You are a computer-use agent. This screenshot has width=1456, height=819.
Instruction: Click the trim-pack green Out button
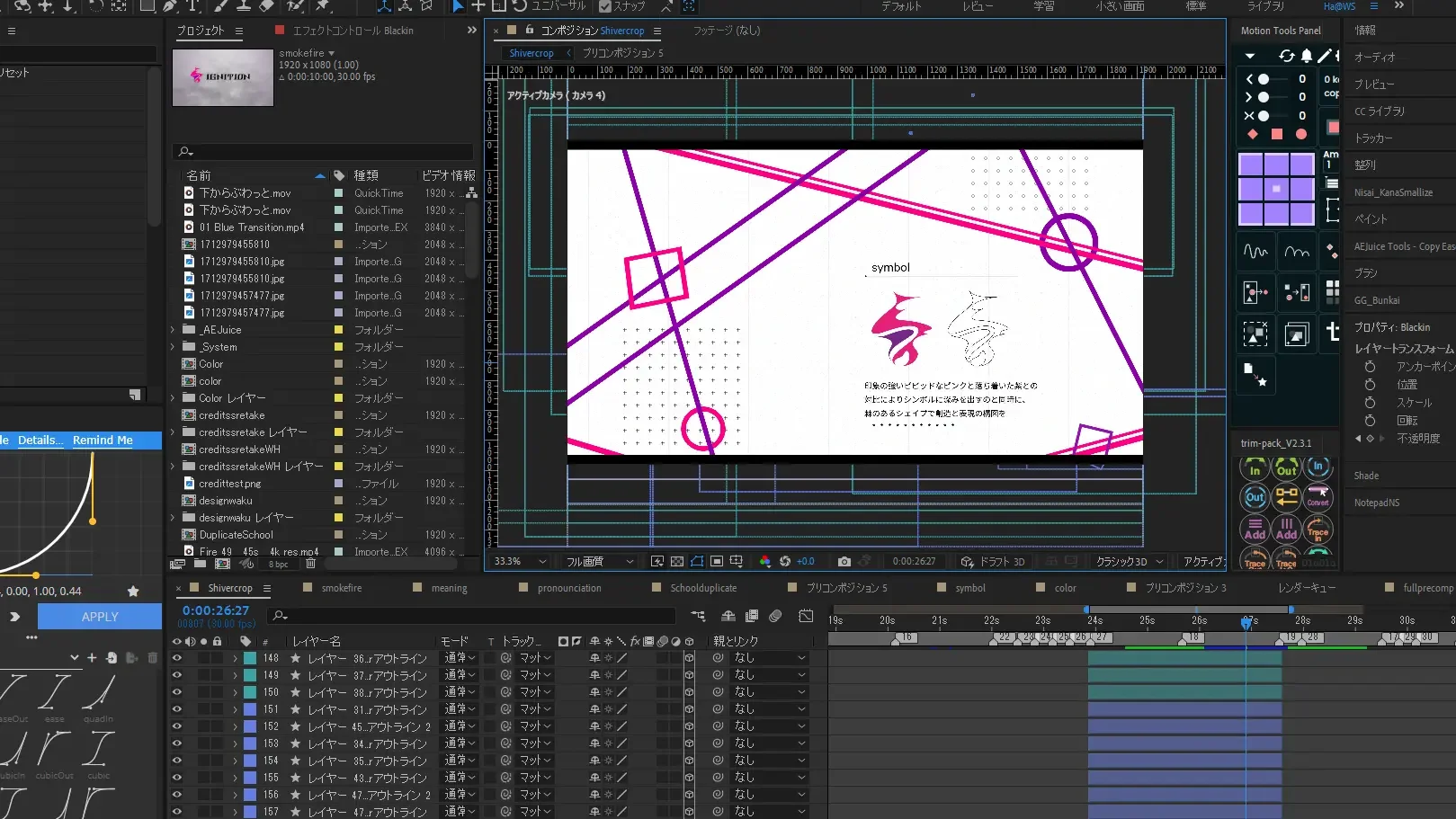tap(1287, 467)
